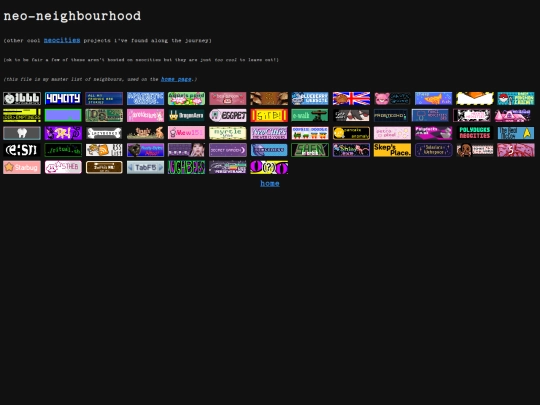Open the green SHEN badge
Viewport: 540px width, 405px height.
pos(310,150)
